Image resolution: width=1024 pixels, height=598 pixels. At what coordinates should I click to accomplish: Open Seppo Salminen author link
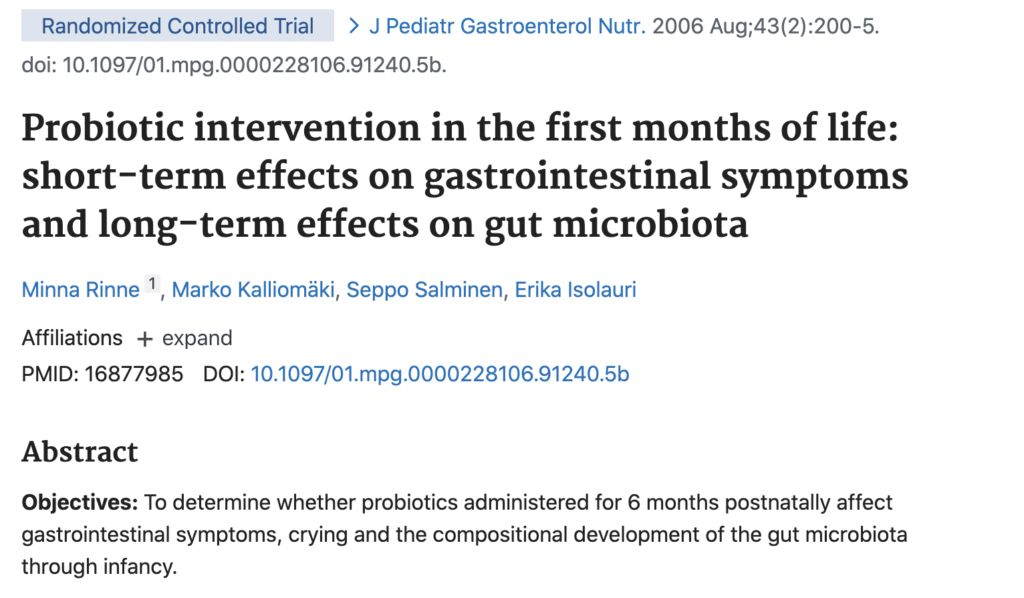(x=424, y=291)
